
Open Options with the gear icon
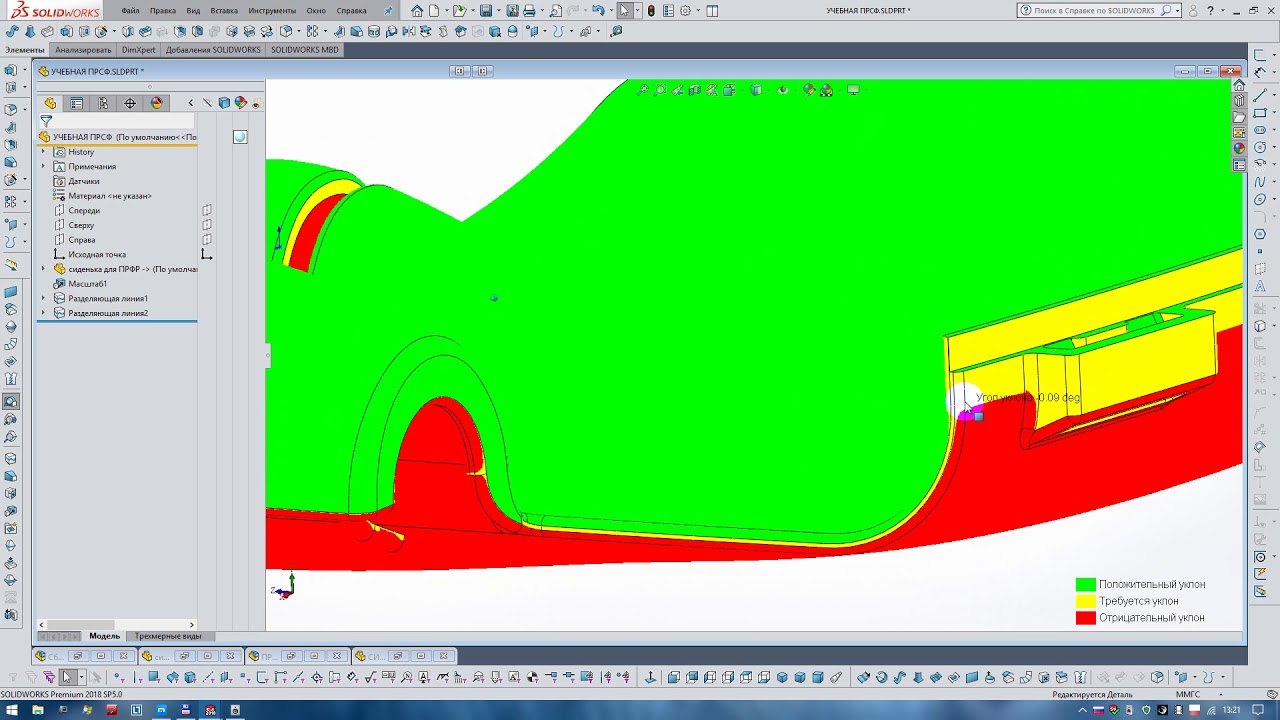tap(685, 11)
